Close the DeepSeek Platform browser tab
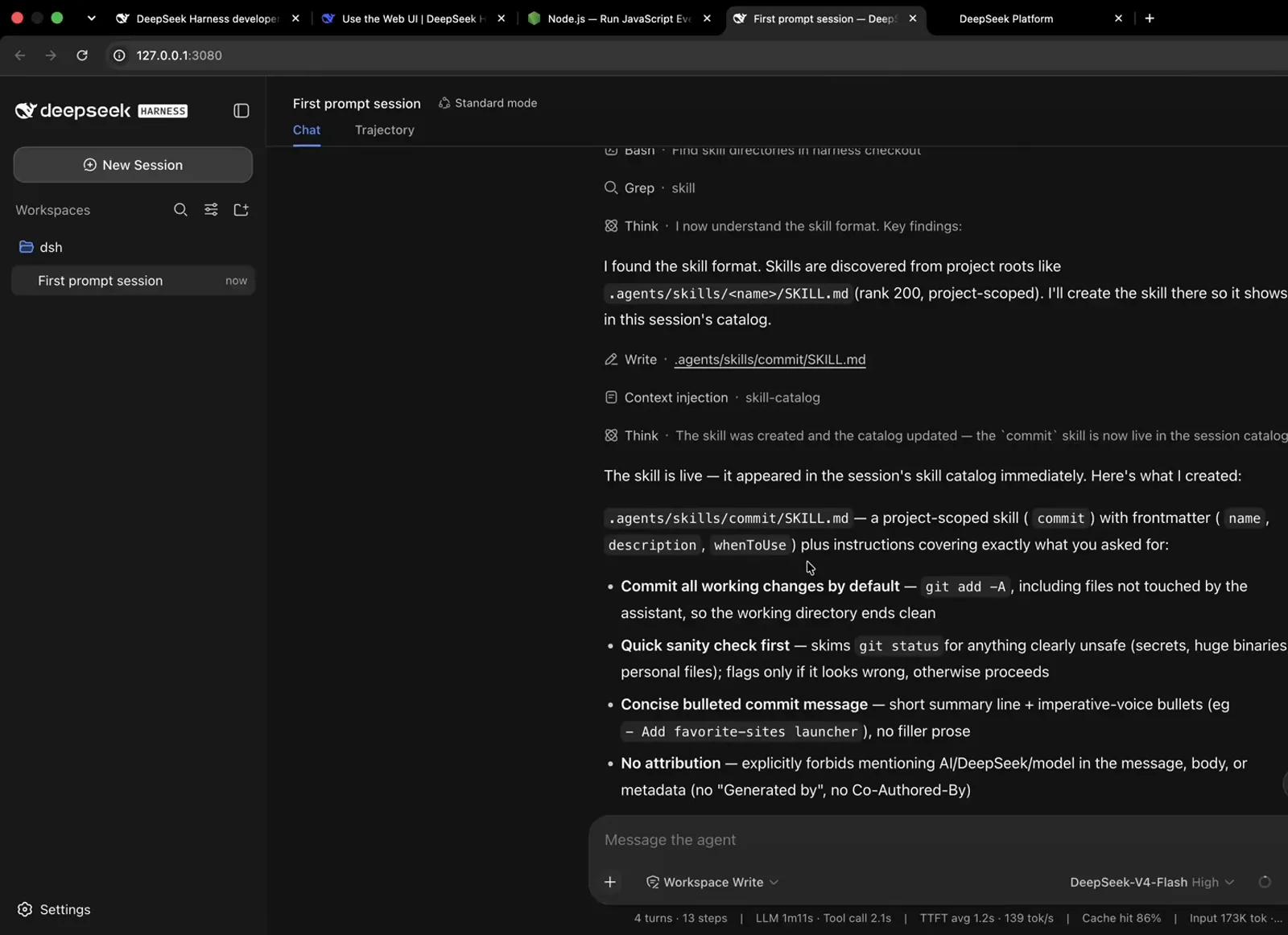Image resolution: width=1288 pixels, height=935 pixels. [x=1118, y=19]
